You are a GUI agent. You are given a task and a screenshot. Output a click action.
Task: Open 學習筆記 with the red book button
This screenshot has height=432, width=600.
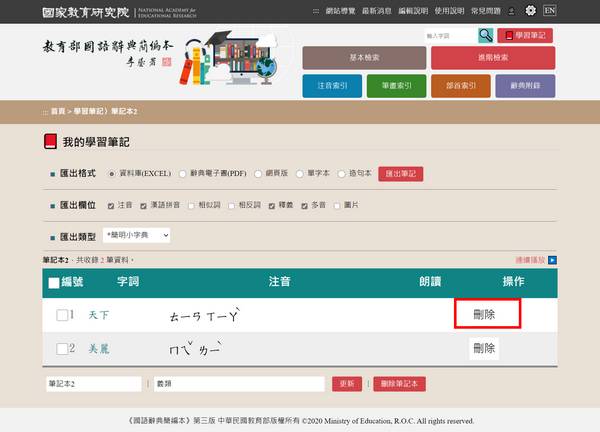pyautogui.click(x=525, y=36)
